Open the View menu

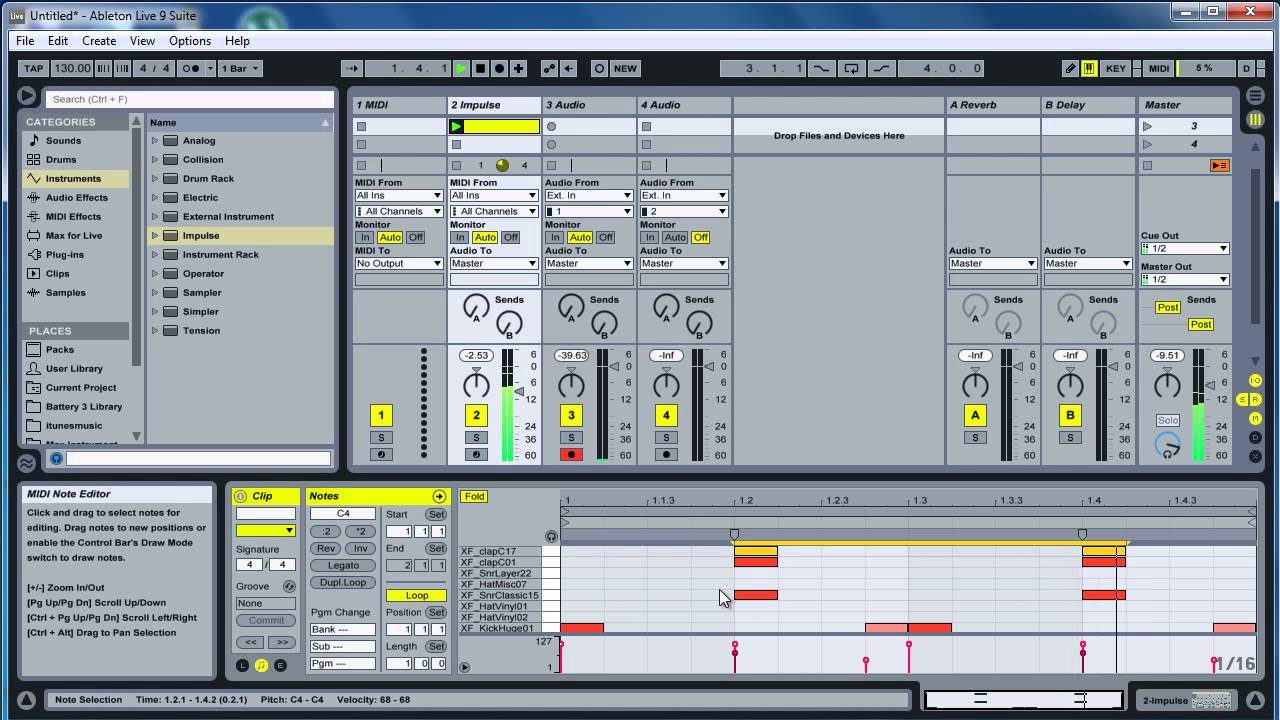coord(142,41)
